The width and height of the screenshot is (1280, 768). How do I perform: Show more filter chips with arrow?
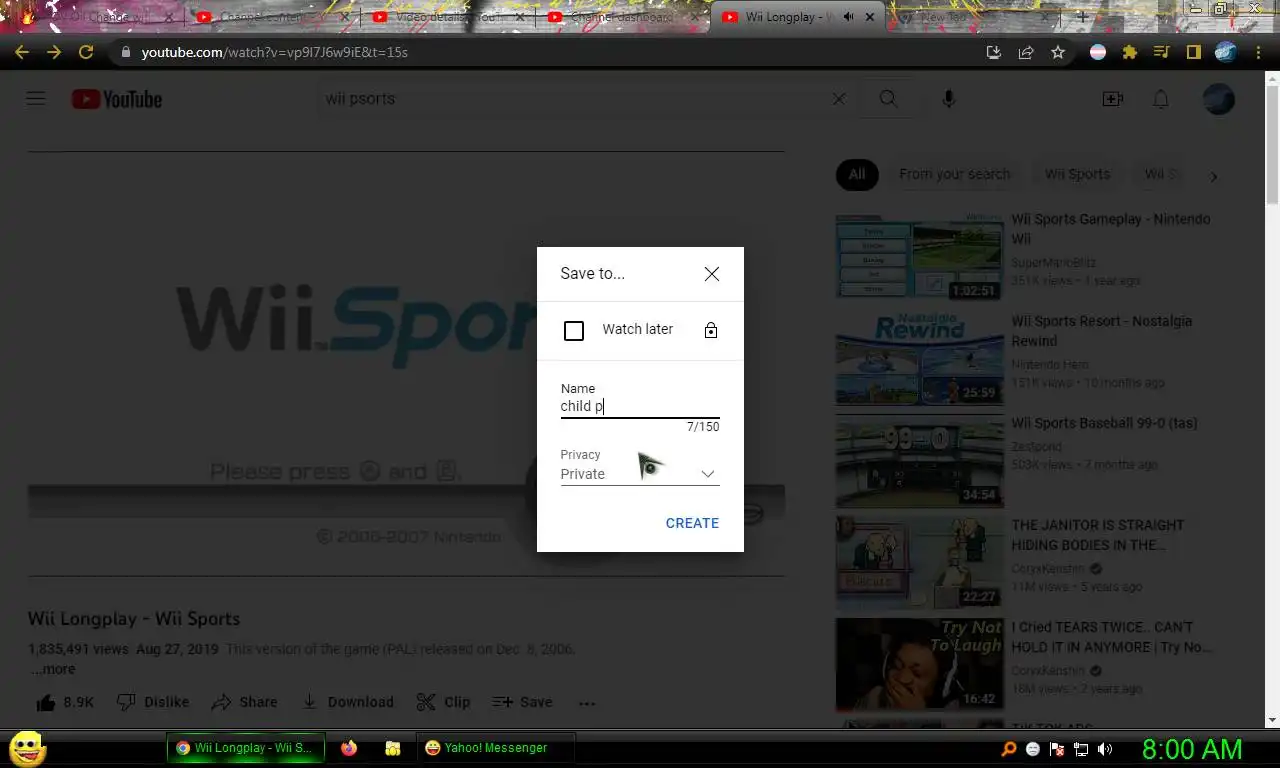click(1214, 176)
